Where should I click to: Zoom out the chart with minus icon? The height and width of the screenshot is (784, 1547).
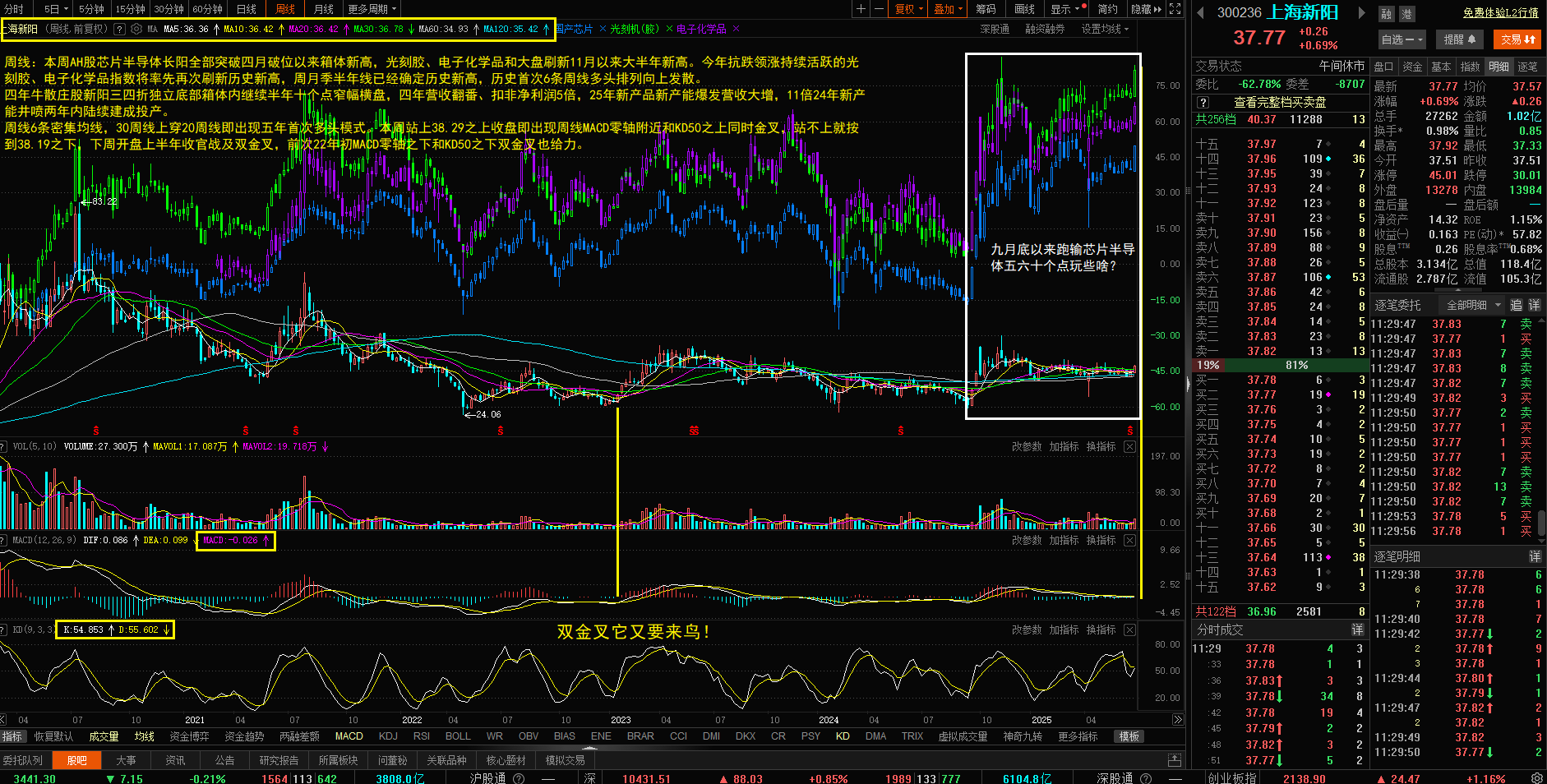coord(879,9)
